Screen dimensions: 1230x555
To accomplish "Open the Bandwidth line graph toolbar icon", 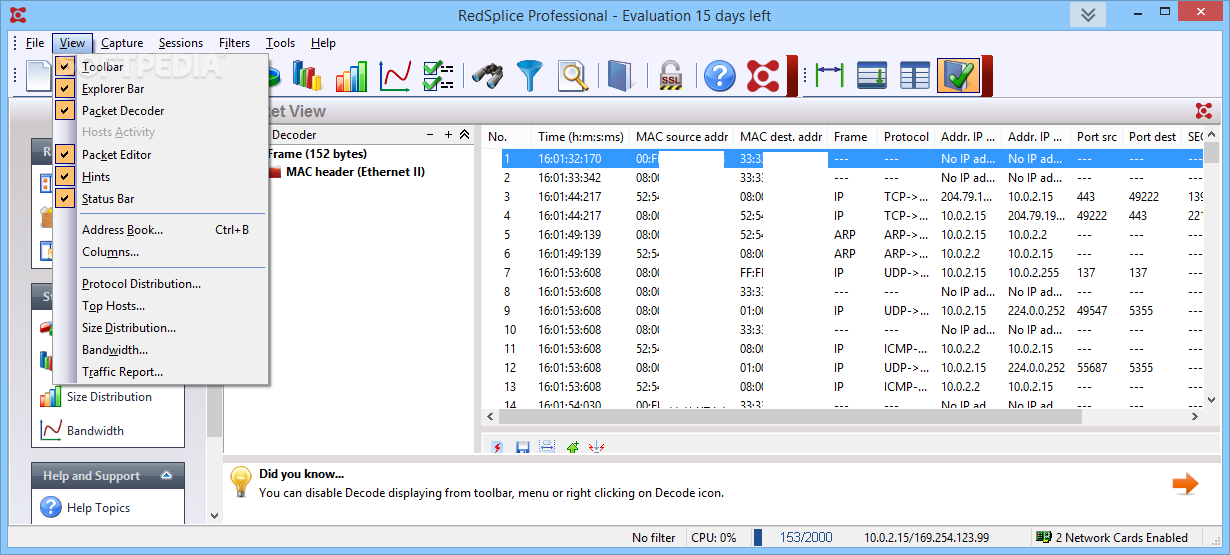I will 395,76.
